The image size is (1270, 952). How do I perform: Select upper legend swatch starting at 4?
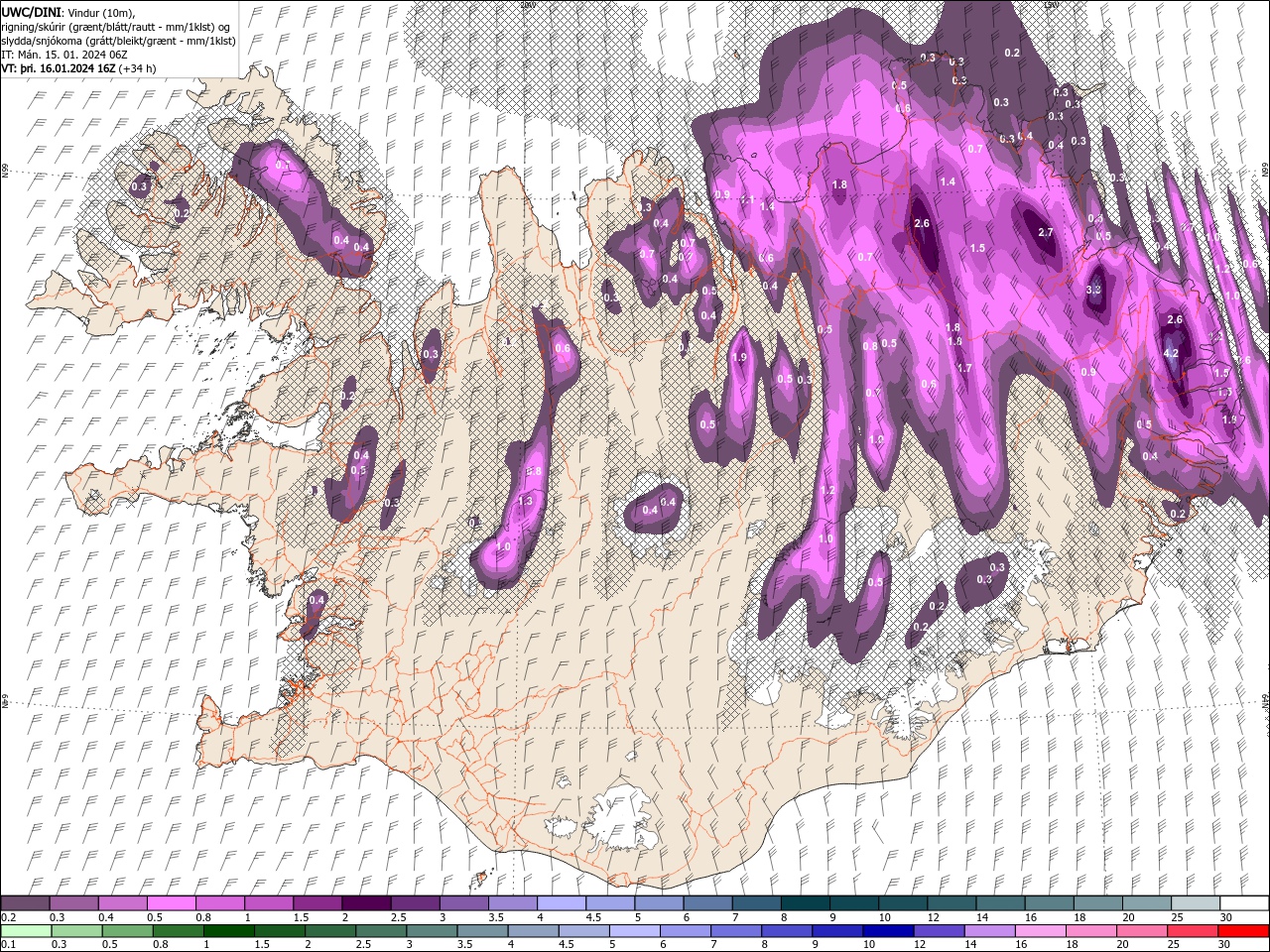coord(560,903)
